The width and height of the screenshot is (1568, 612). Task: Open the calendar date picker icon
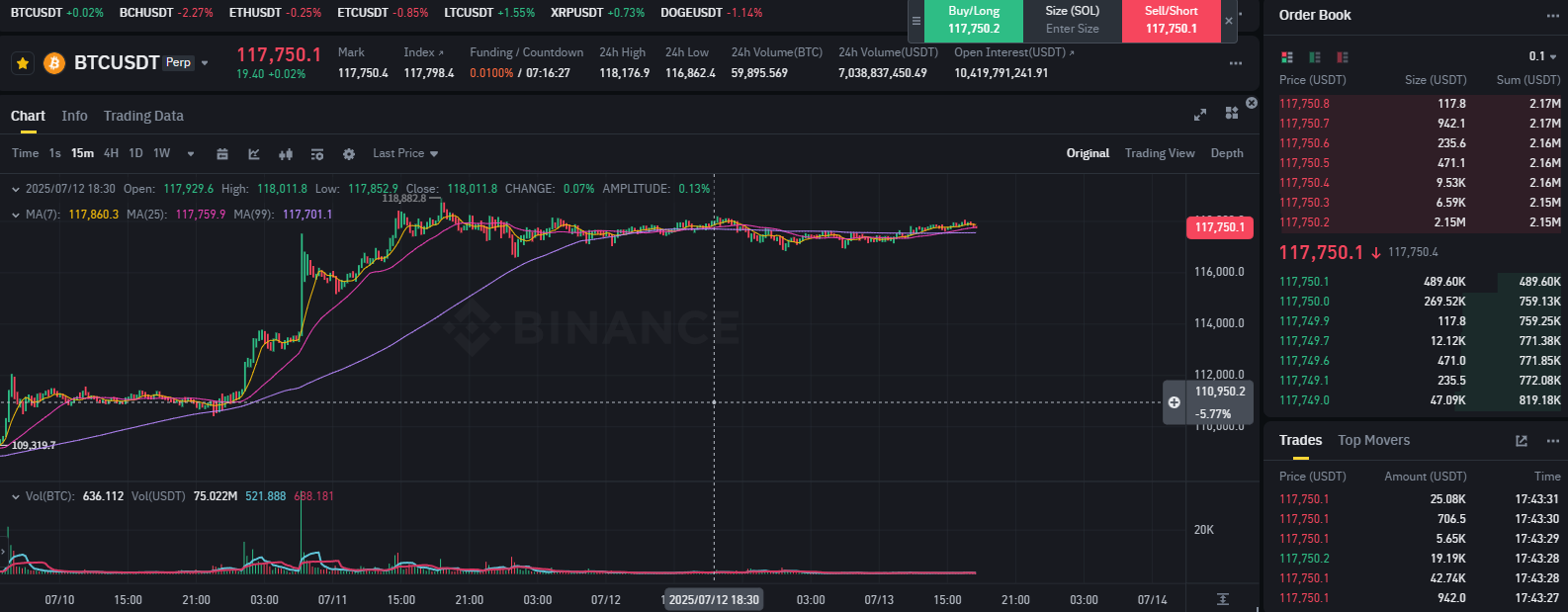(222, 154)
